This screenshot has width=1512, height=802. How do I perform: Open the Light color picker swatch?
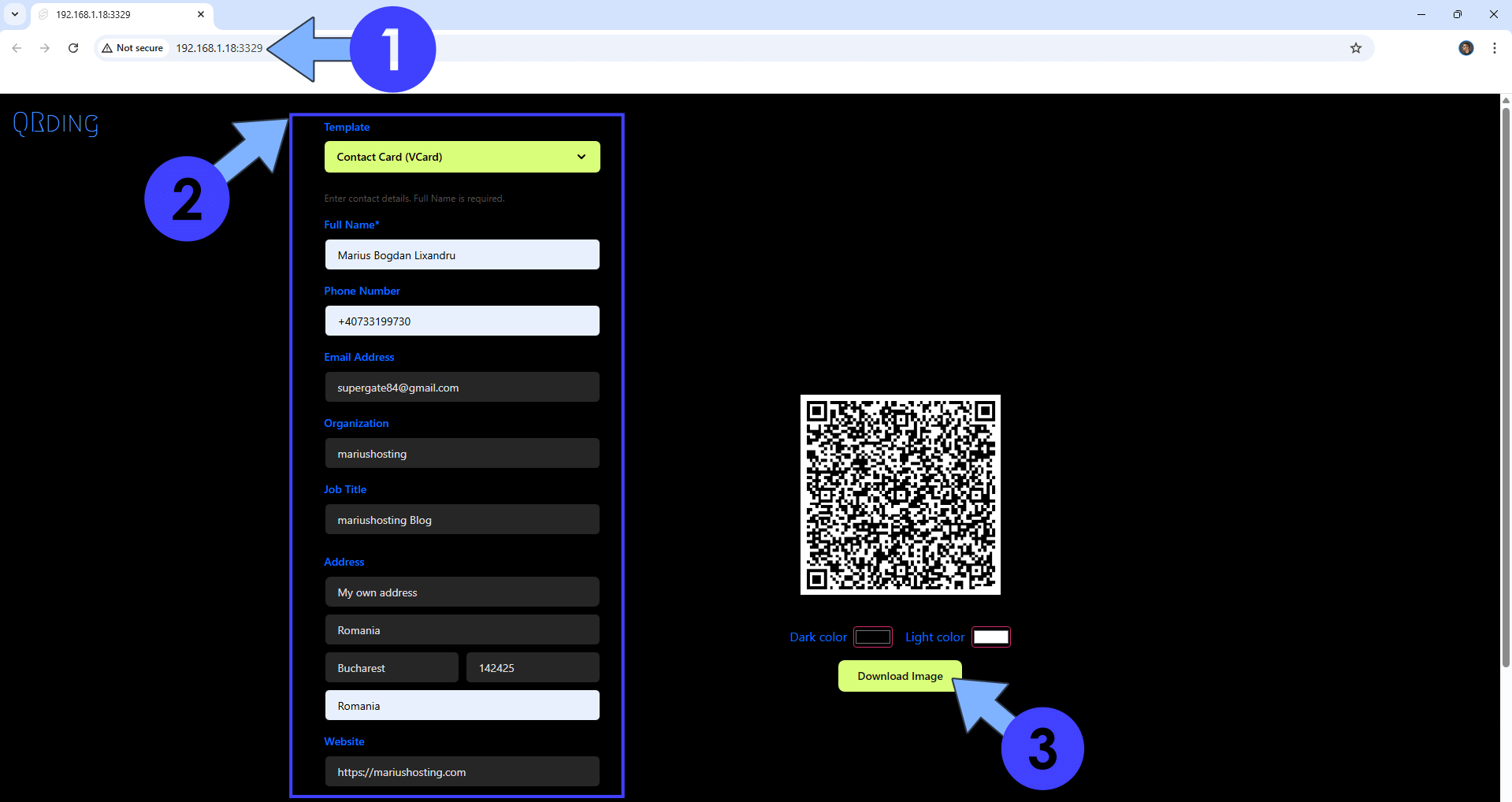click(991, 637)
